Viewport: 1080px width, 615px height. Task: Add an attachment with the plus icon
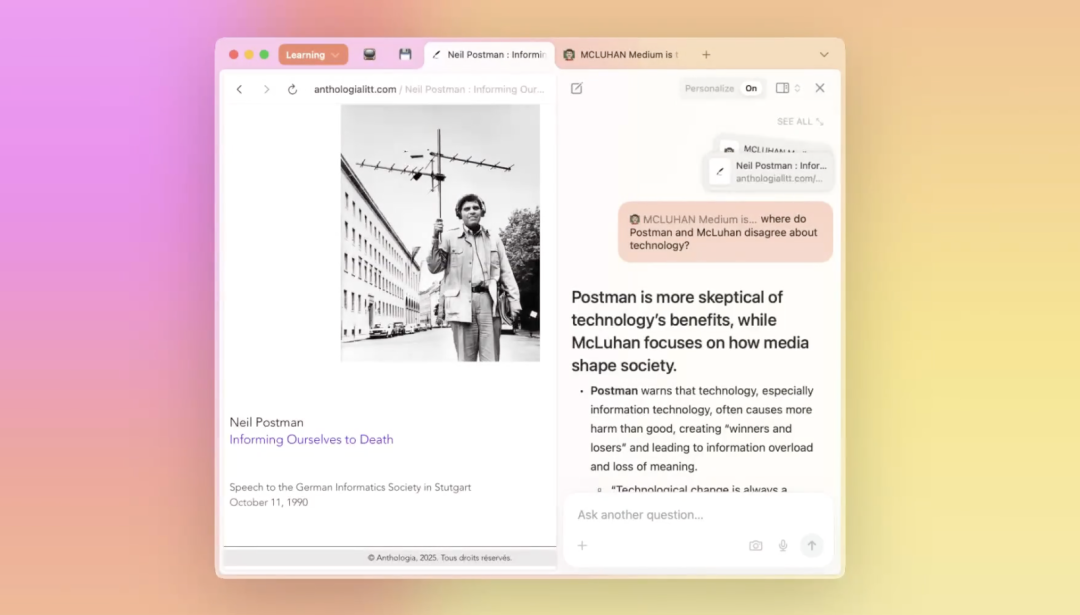point(582,546)
